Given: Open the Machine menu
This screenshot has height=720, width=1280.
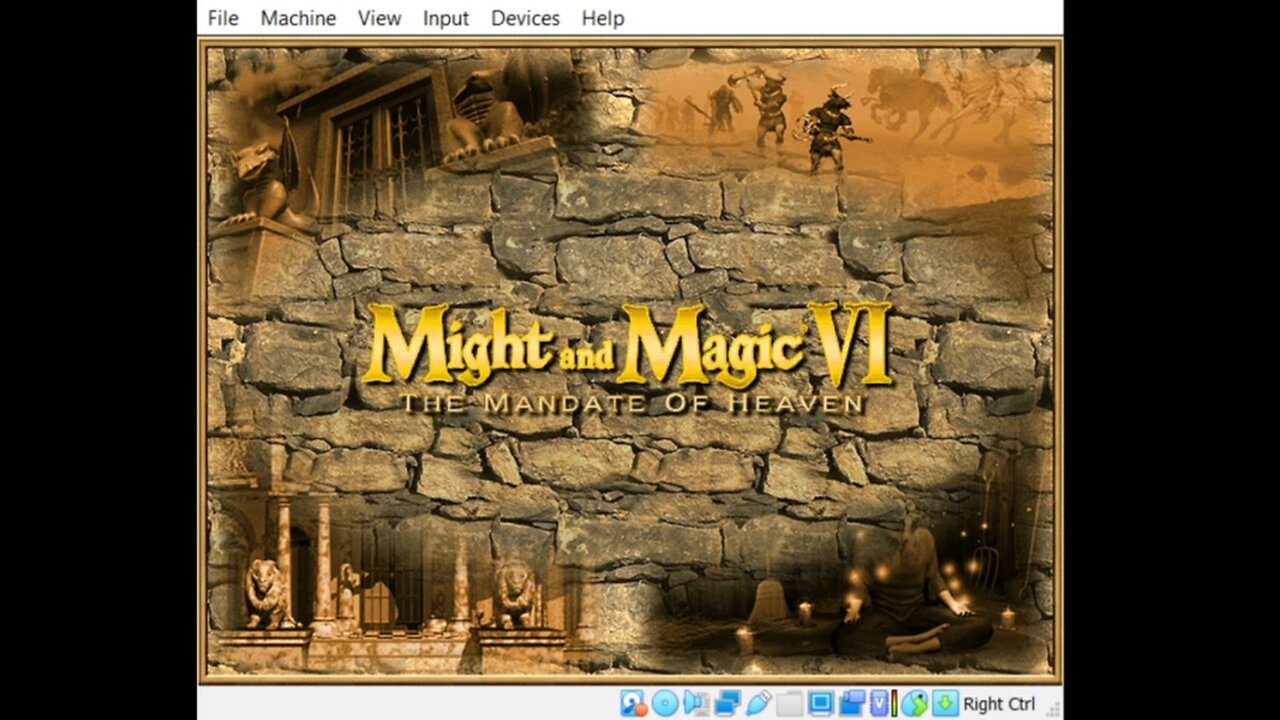Looking at the screenshot, I should coord(298,18).
